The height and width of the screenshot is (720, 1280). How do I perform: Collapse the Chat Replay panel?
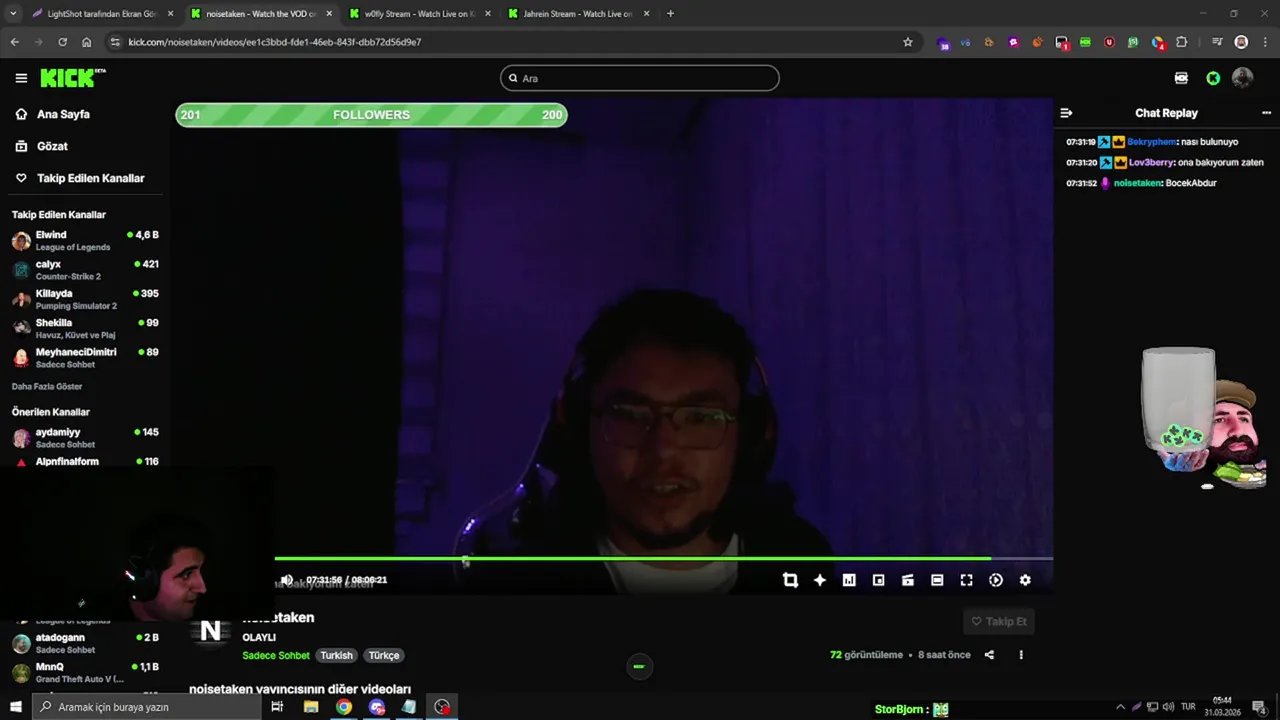pos(1066,113)
